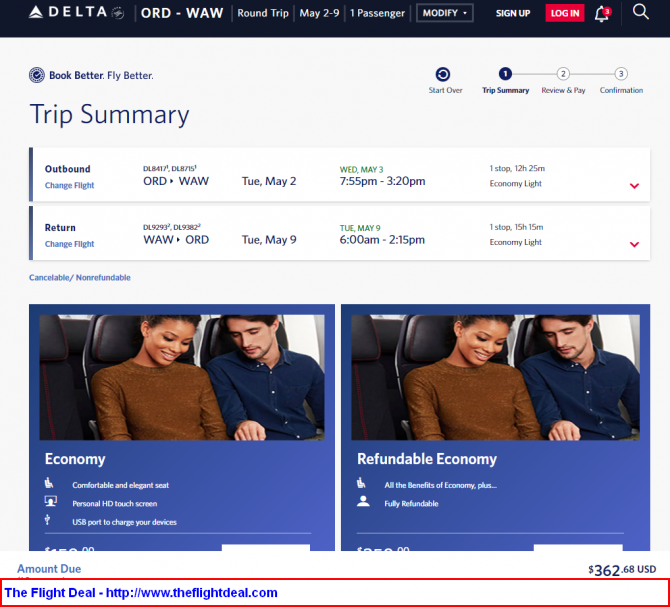Viewport: 670px width, 607px height.
Task: Click the Trip Summary step label
Action: tap(505, 90)
